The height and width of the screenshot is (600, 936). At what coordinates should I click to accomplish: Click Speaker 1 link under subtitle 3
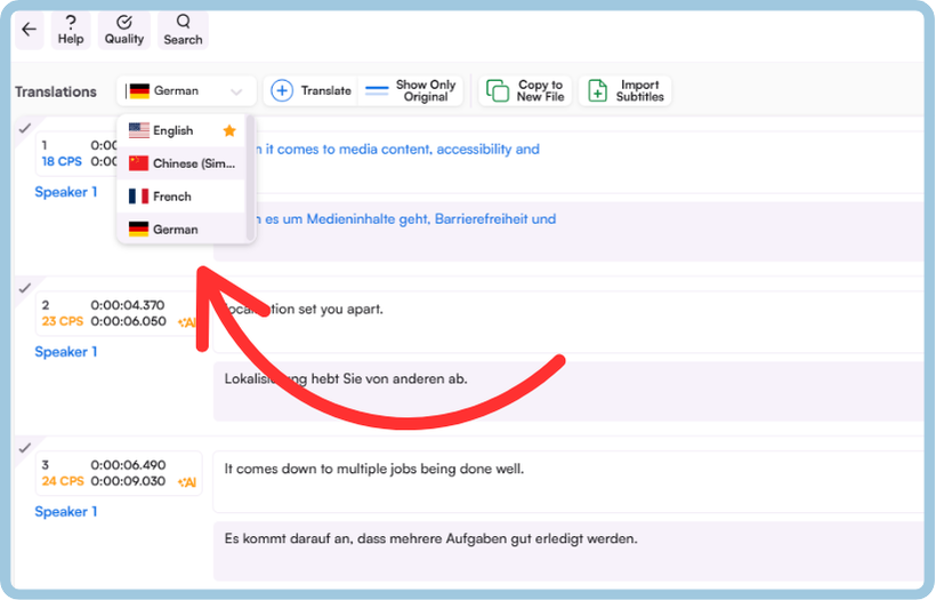coord(66,512)
